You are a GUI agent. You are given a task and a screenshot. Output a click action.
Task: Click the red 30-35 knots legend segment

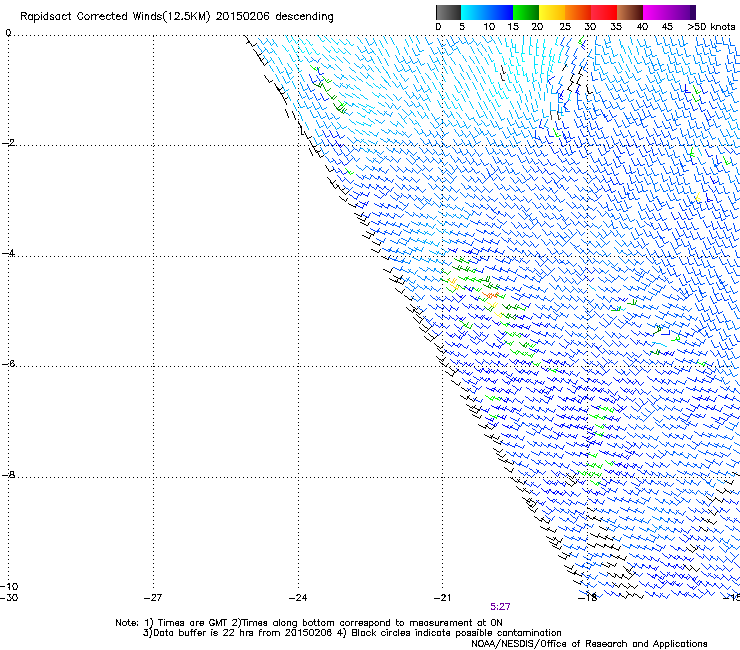(x=604, y=12)
